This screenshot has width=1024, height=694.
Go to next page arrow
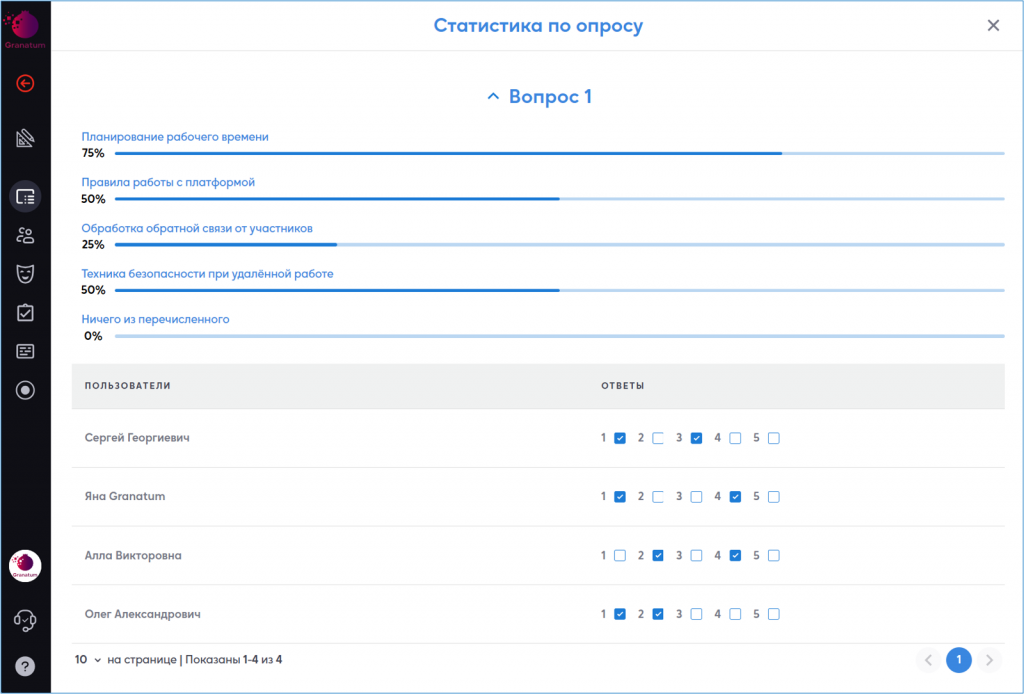(x=989, y=660)
